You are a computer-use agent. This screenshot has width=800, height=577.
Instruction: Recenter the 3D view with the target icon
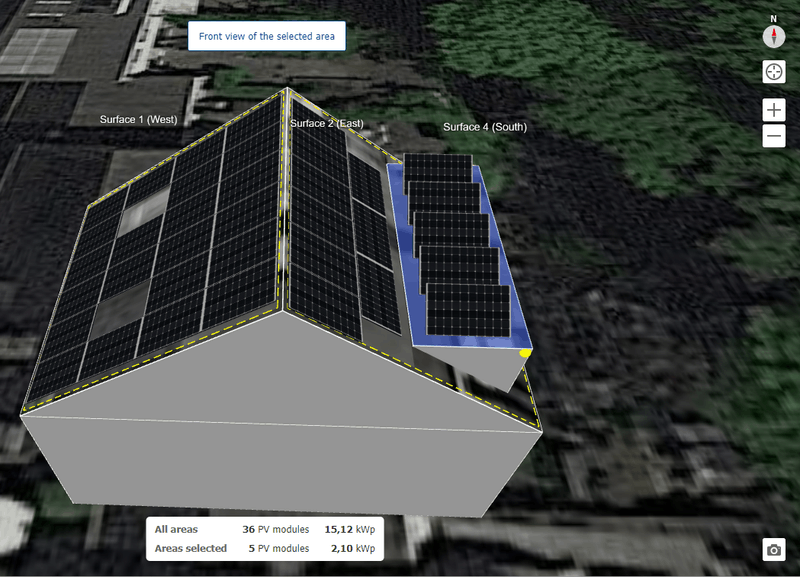pos(773,71)
